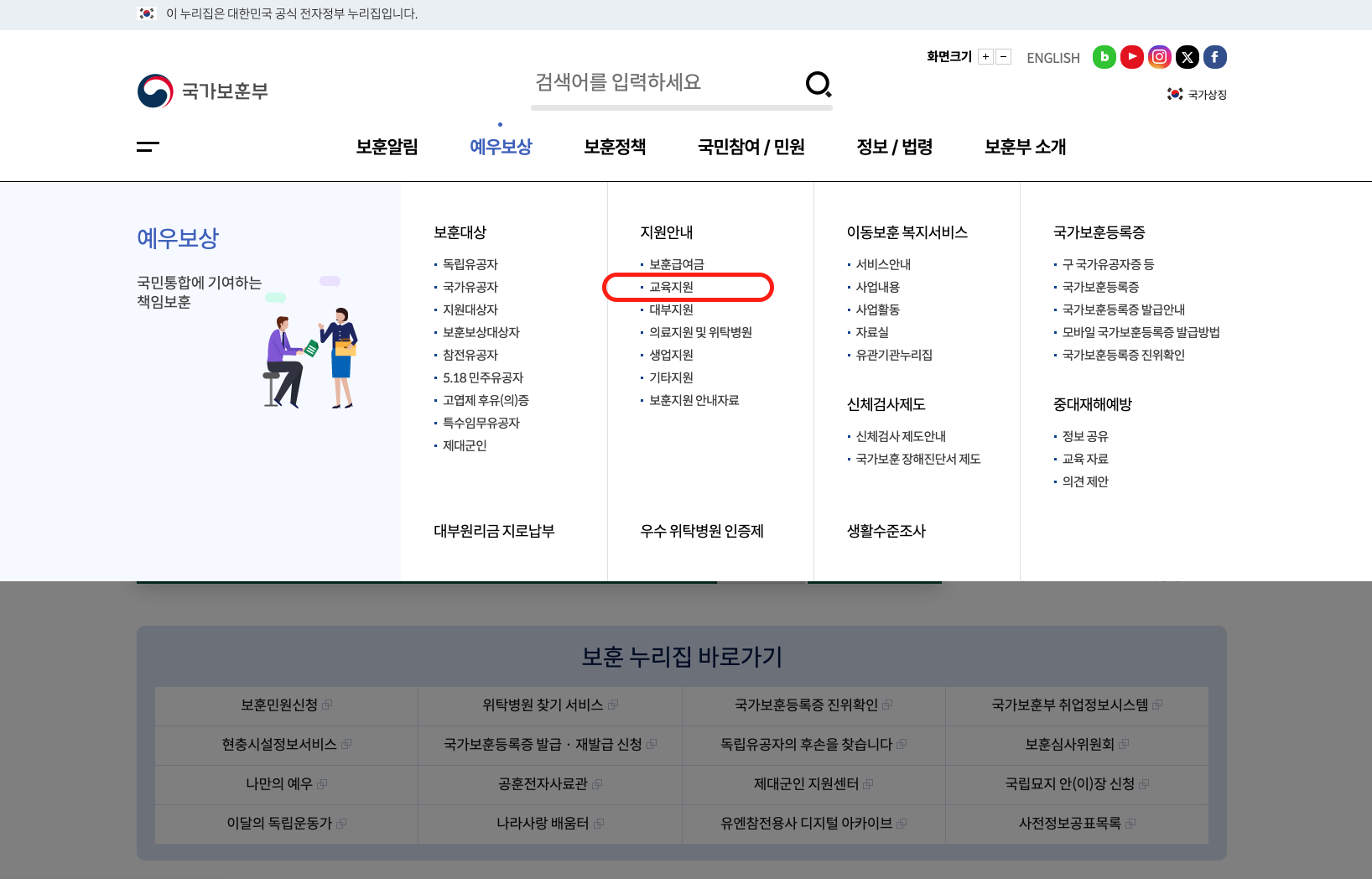Open the blog icon next to ENGLISH

[1104, 57]
